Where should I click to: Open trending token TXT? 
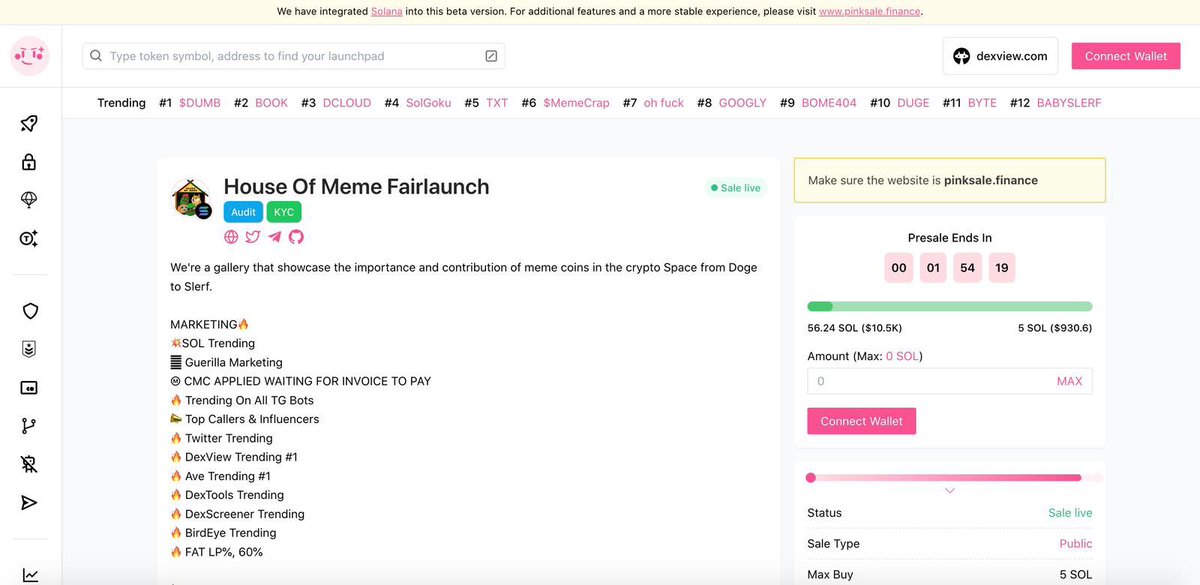[x=497, y=103]
